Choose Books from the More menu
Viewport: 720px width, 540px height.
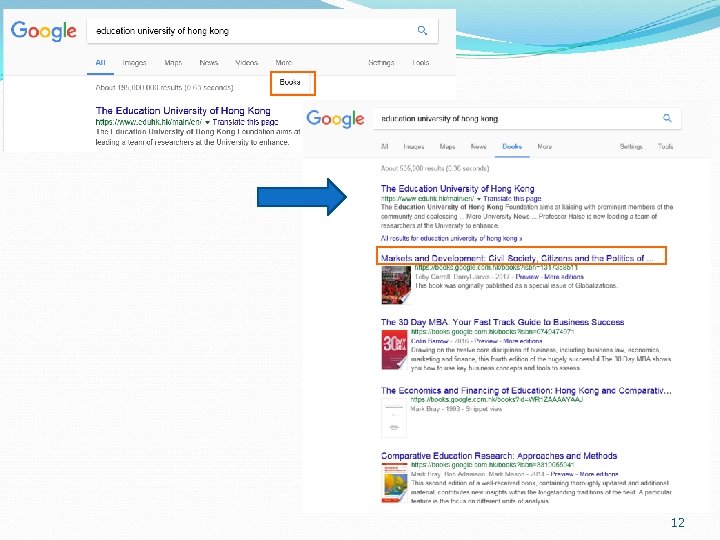click(290, 82)
